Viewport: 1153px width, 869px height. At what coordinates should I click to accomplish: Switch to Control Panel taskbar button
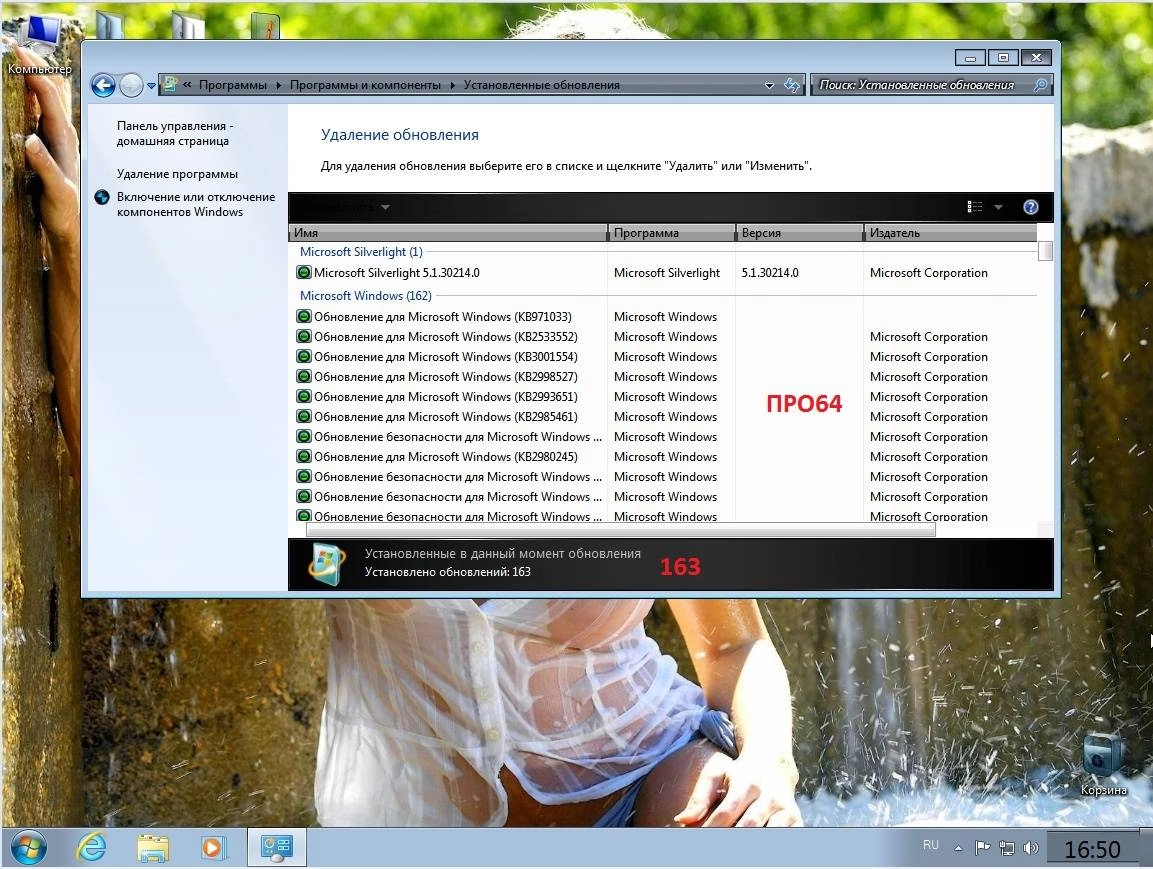pos(276,848)
